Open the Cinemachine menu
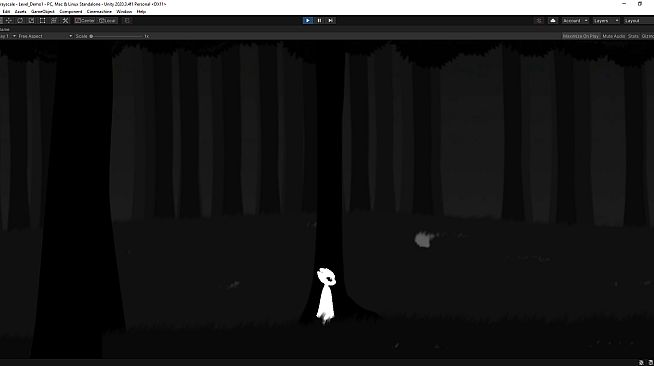 (99, 12)
